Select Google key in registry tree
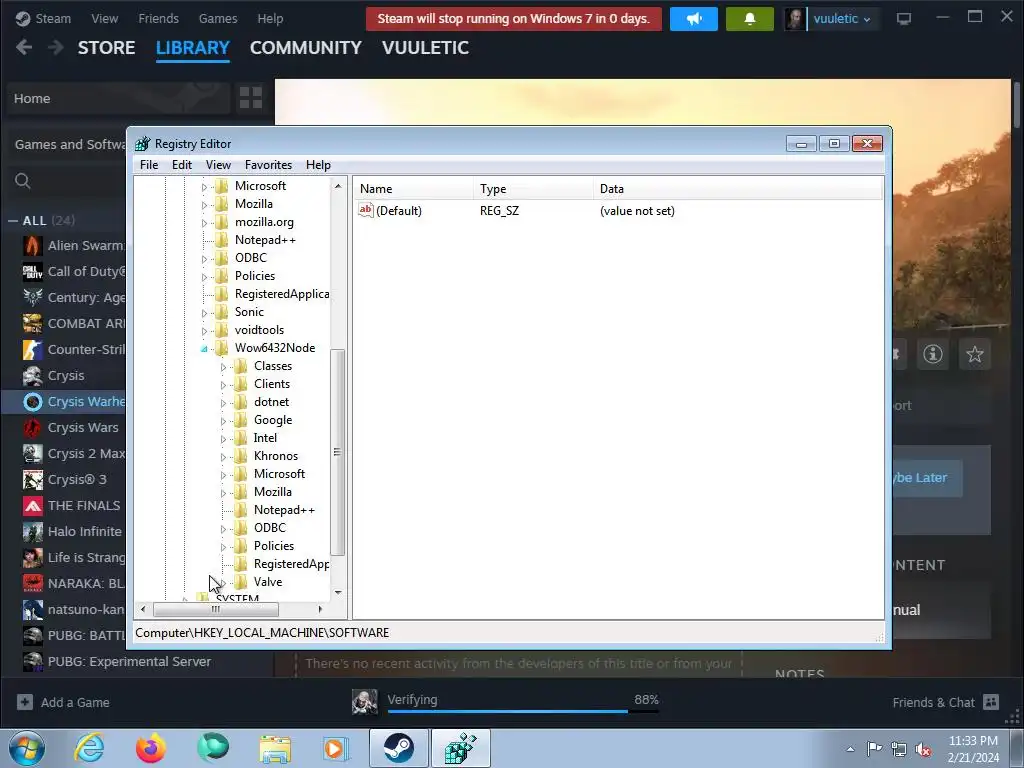The image size is (1024, 768). tap(273, 420)
